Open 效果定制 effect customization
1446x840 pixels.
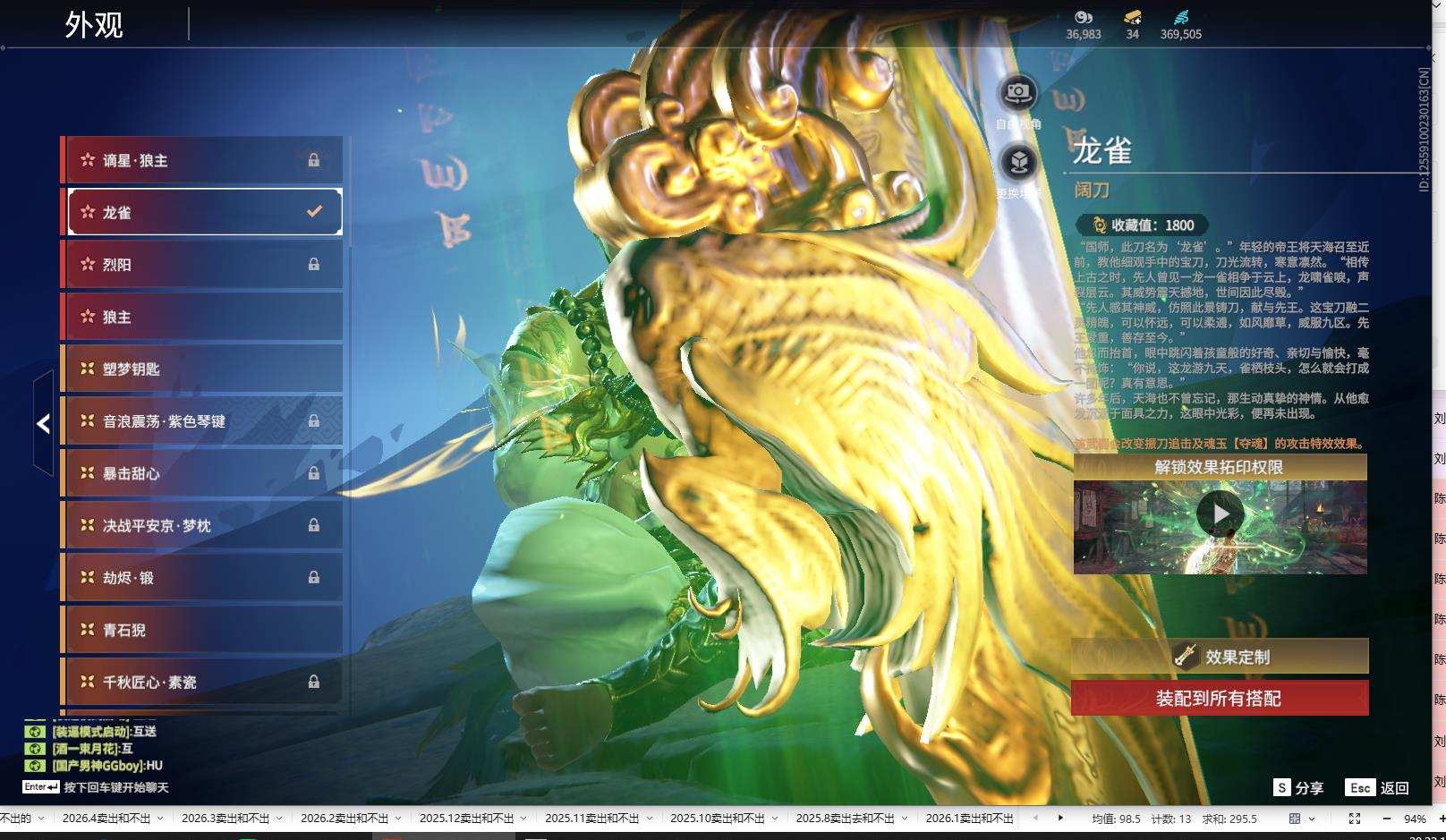coord(1220,657)
